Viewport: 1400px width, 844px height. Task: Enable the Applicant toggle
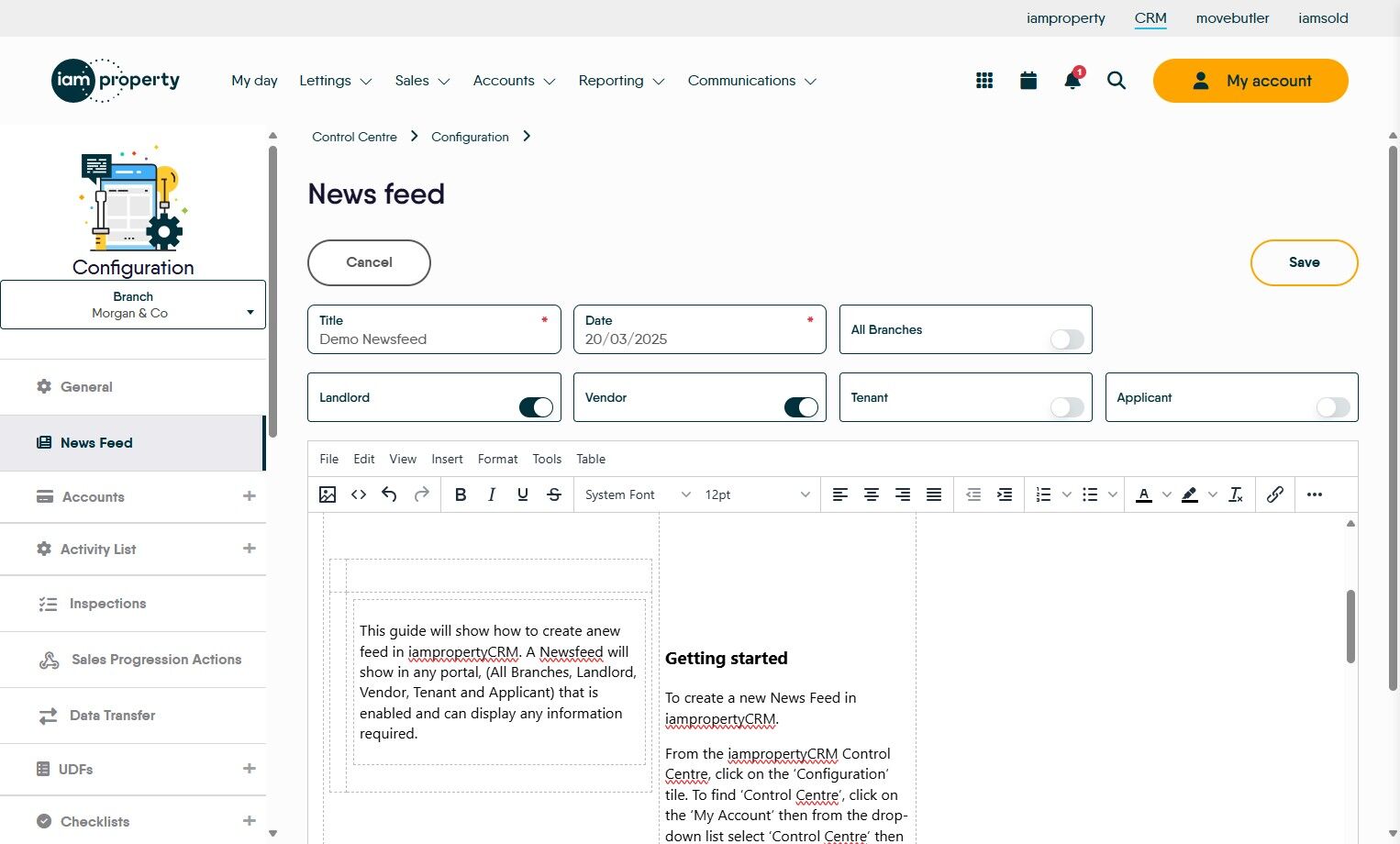[1333, 407]
